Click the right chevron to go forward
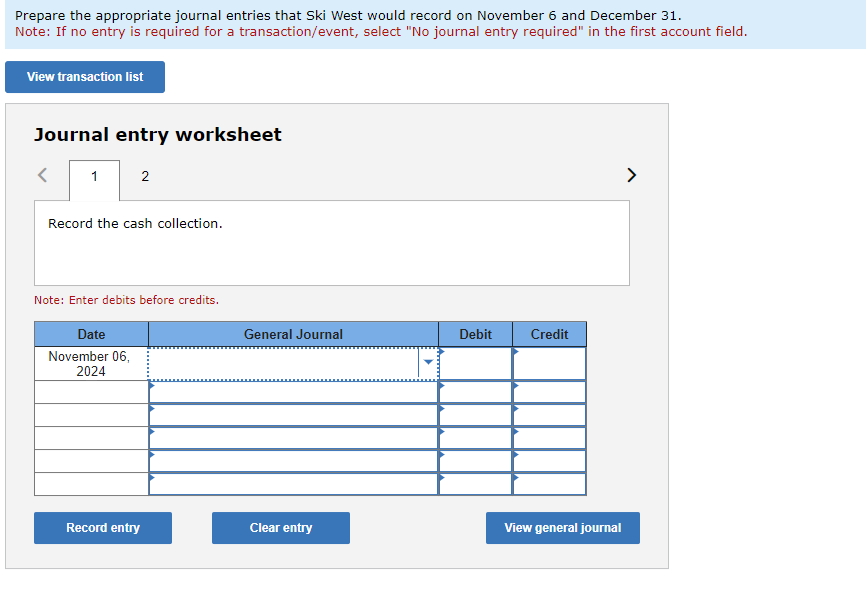Screen dimensions: 866x592 click(631, 175)
